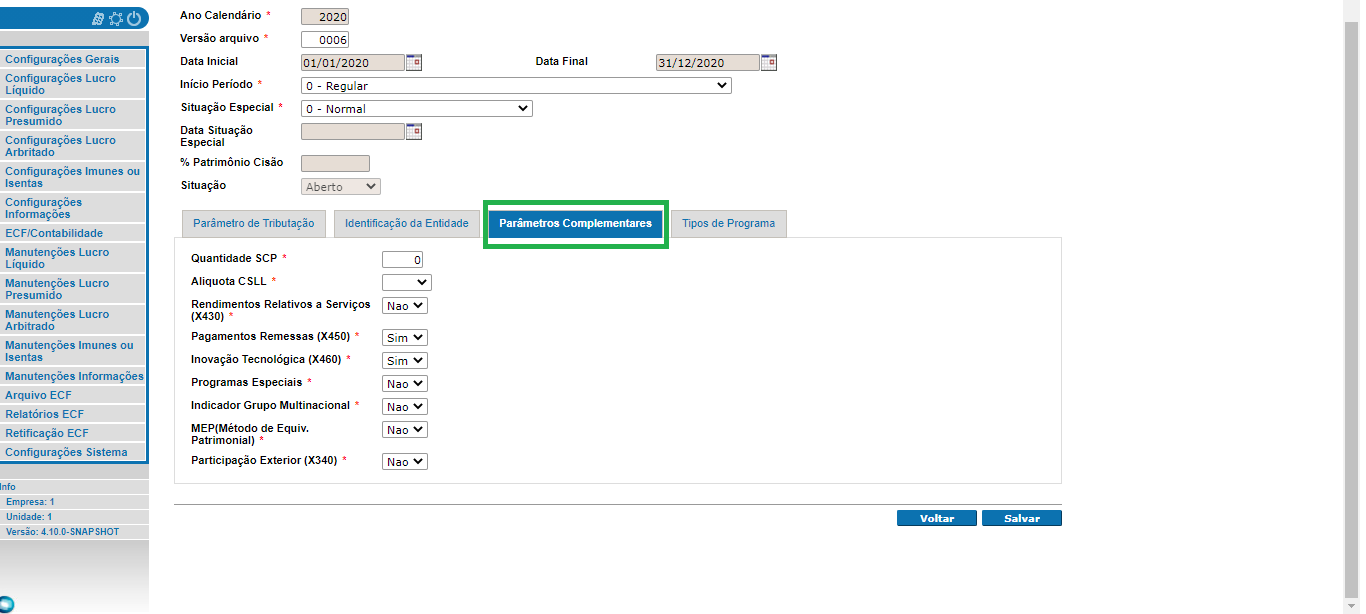Viewport: 1366px width, 614px height.
Task: Click the building icon in top bar
Action: pyautogui.click(x=98, y=18)
